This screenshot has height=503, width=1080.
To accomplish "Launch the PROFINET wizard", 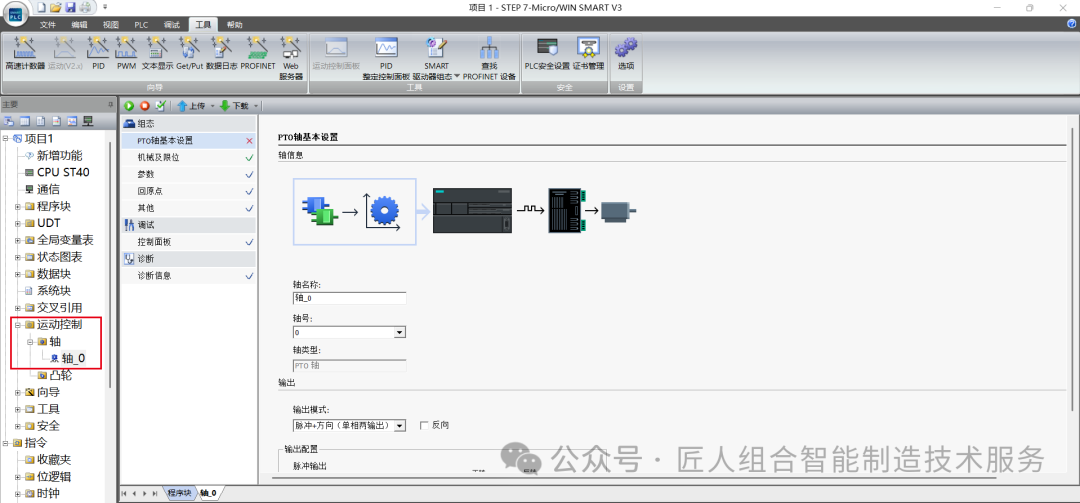I will pos(257,51).
